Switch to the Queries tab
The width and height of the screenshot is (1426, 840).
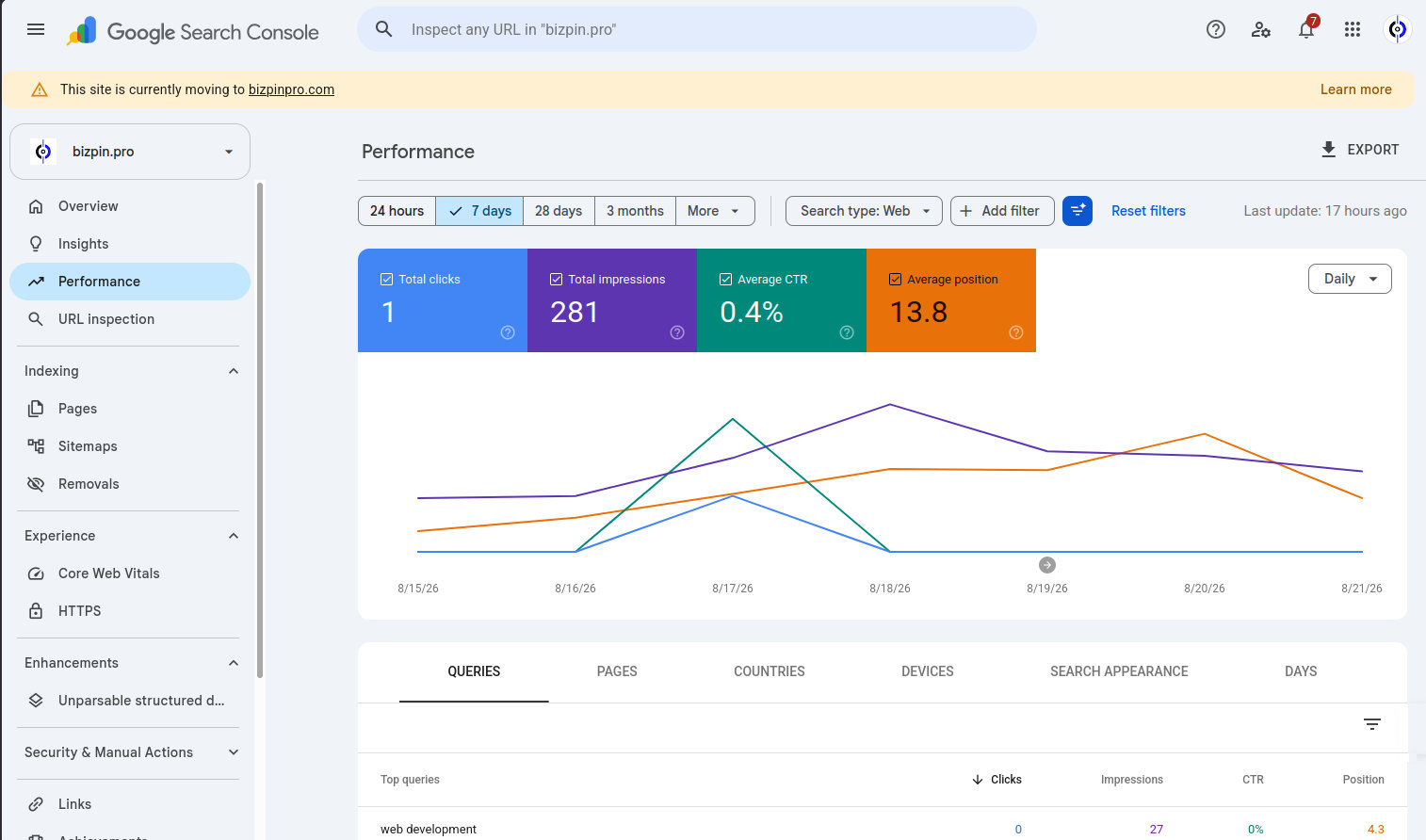point(474,671)
